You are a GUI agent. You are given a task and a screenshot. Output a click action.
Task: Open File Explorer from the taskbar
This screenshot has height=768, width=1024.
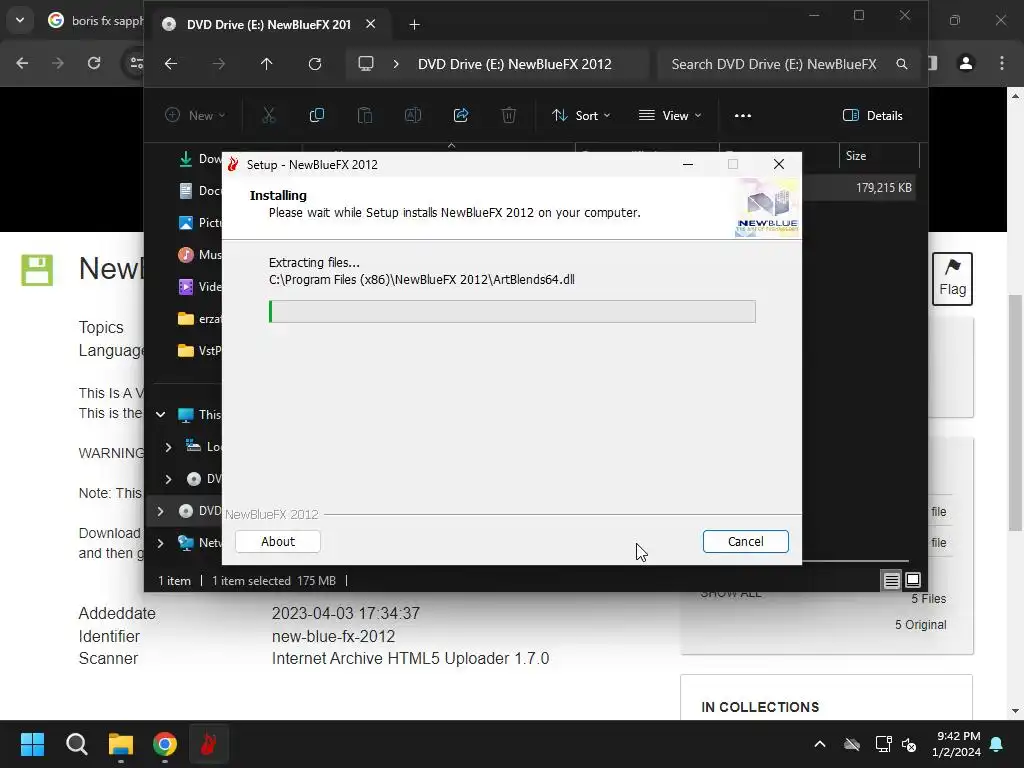coord(121,744)
